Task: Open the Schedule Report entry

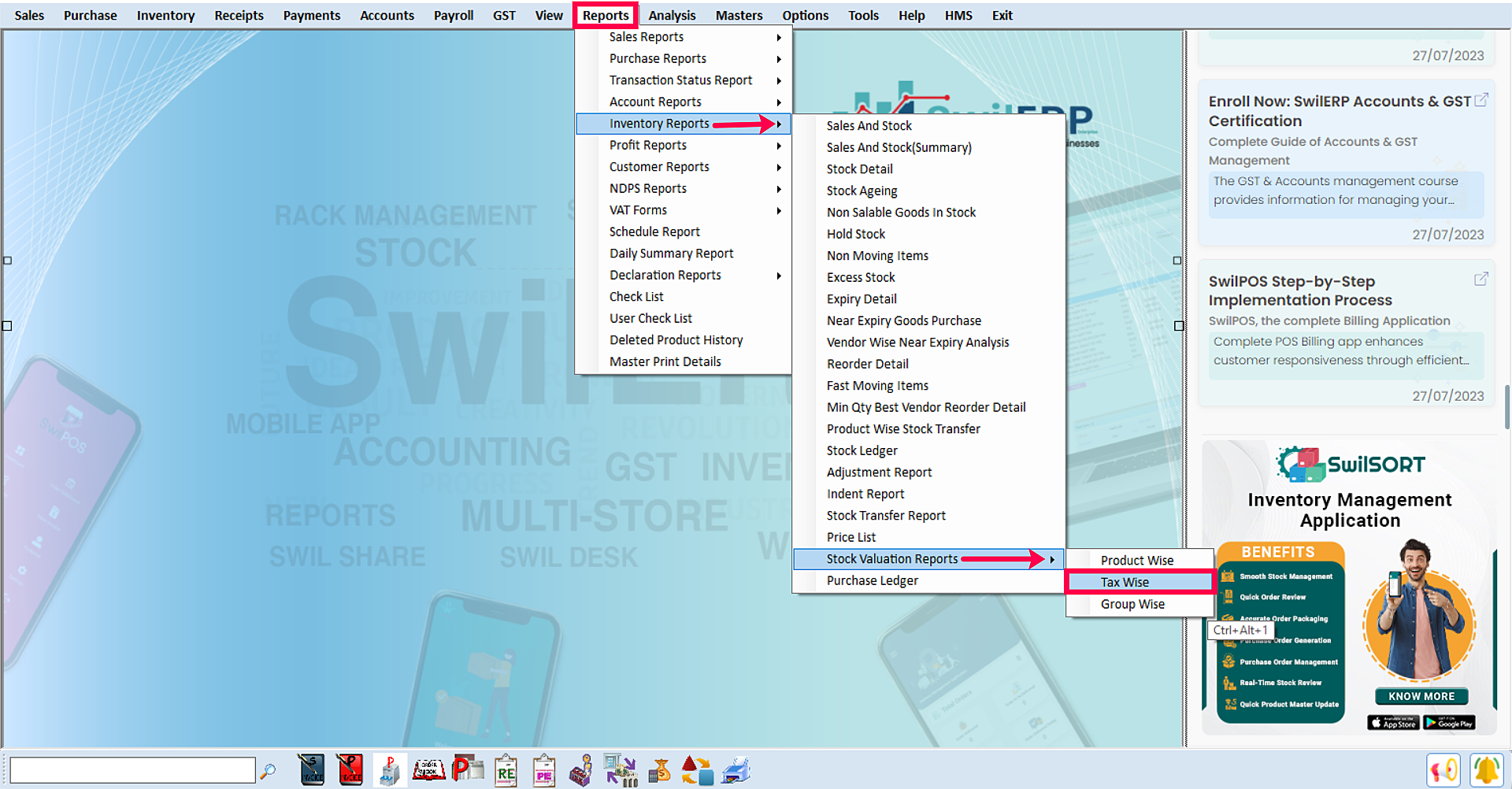Action: click(683, 232)
